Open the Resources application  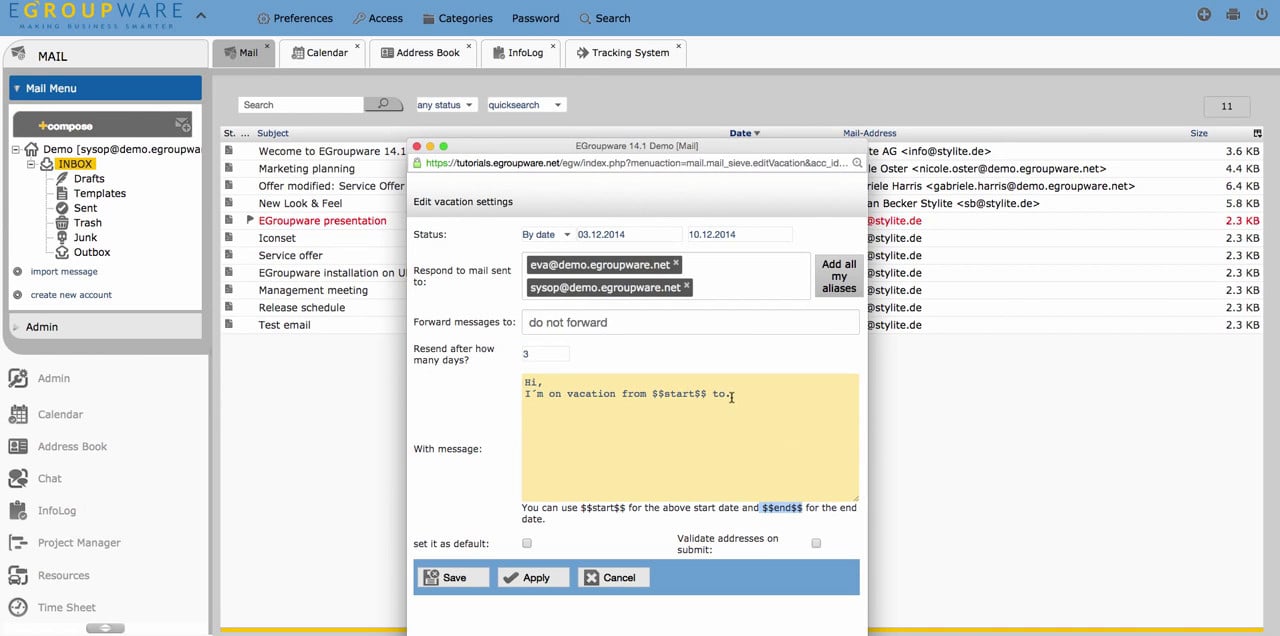(63, 575)
